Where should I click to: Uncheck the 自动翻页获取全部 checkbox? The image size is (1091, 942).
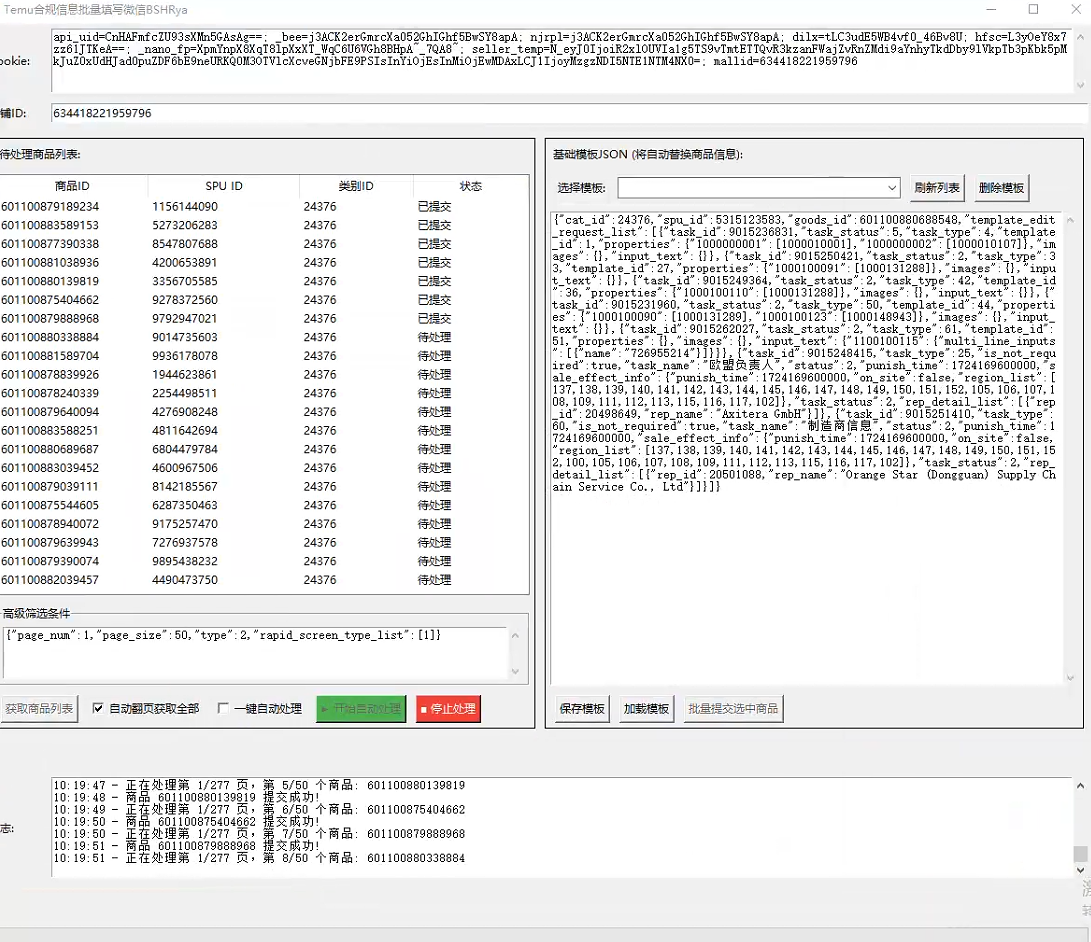pyautogui.click(x=98, y=709)
